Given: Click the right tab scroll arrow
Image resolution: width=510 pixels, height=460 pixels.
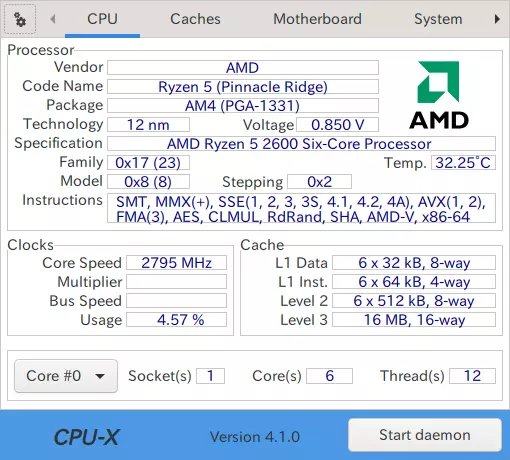Looking at the screenshot, I should click(x=497, y=19).
